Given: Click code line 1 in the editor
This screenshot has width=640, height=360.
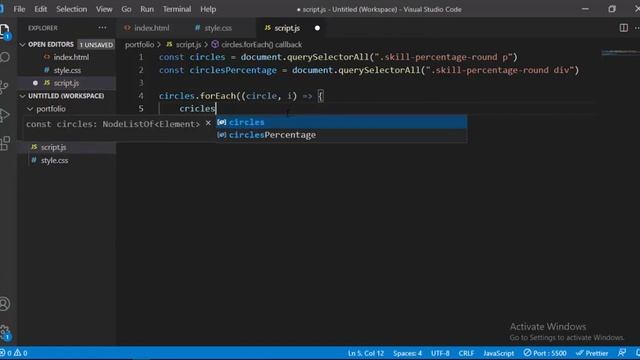Looking at the screenshot, I should (338, 57).
